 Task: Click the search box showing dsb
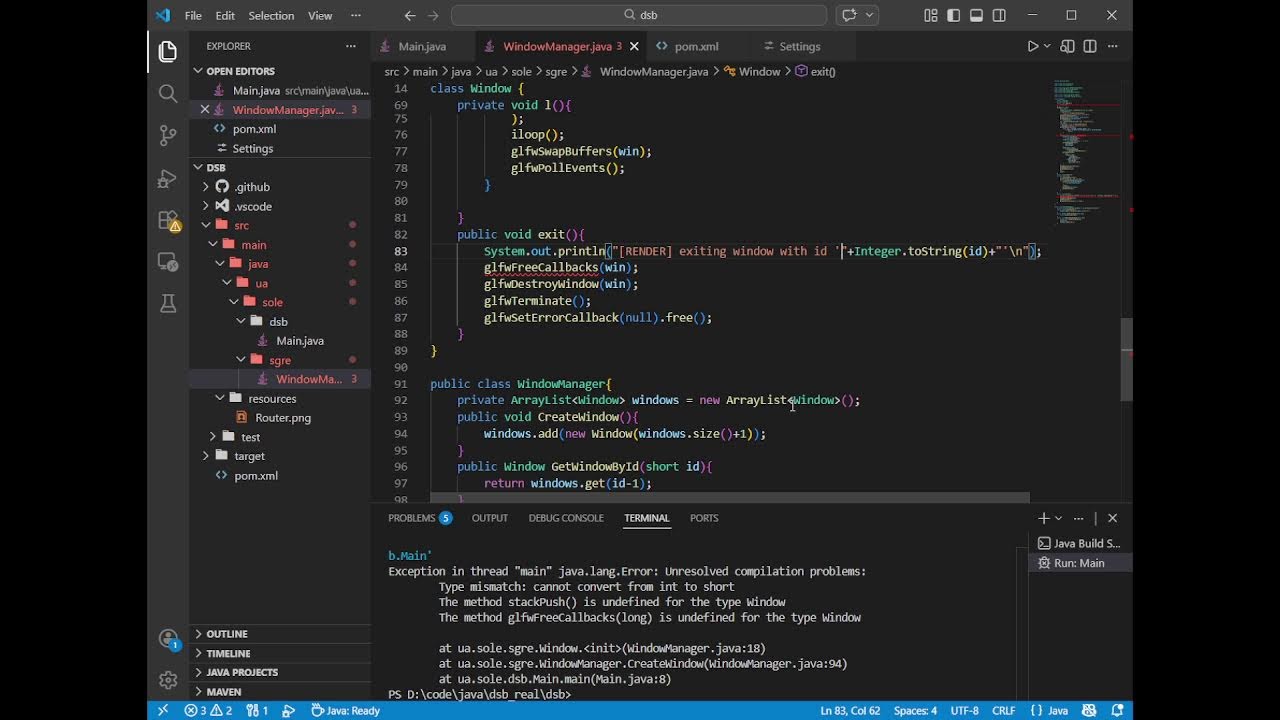pyautogui.click(x=639, y=15)
